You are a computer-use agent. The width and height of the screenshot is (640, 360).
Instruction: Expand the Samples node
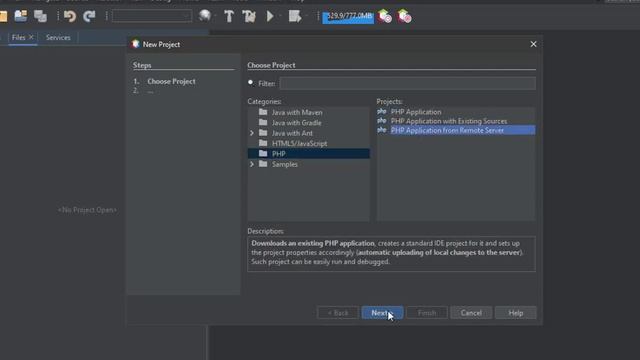[252, 164]
